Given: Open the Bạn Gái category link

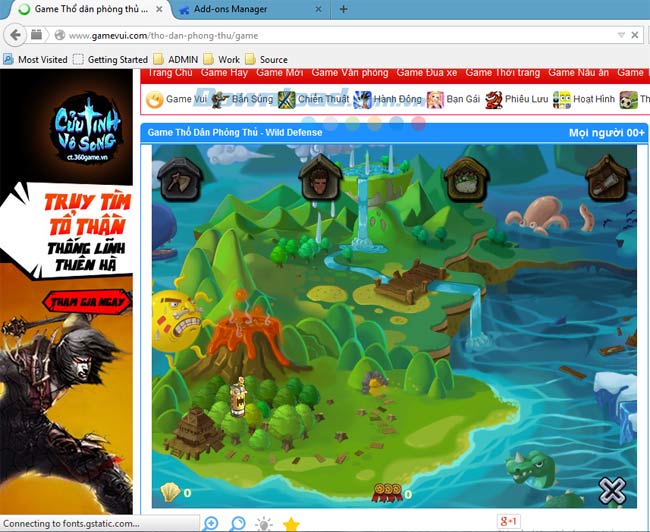Looking at the screenshot, I should coord(454,99).
